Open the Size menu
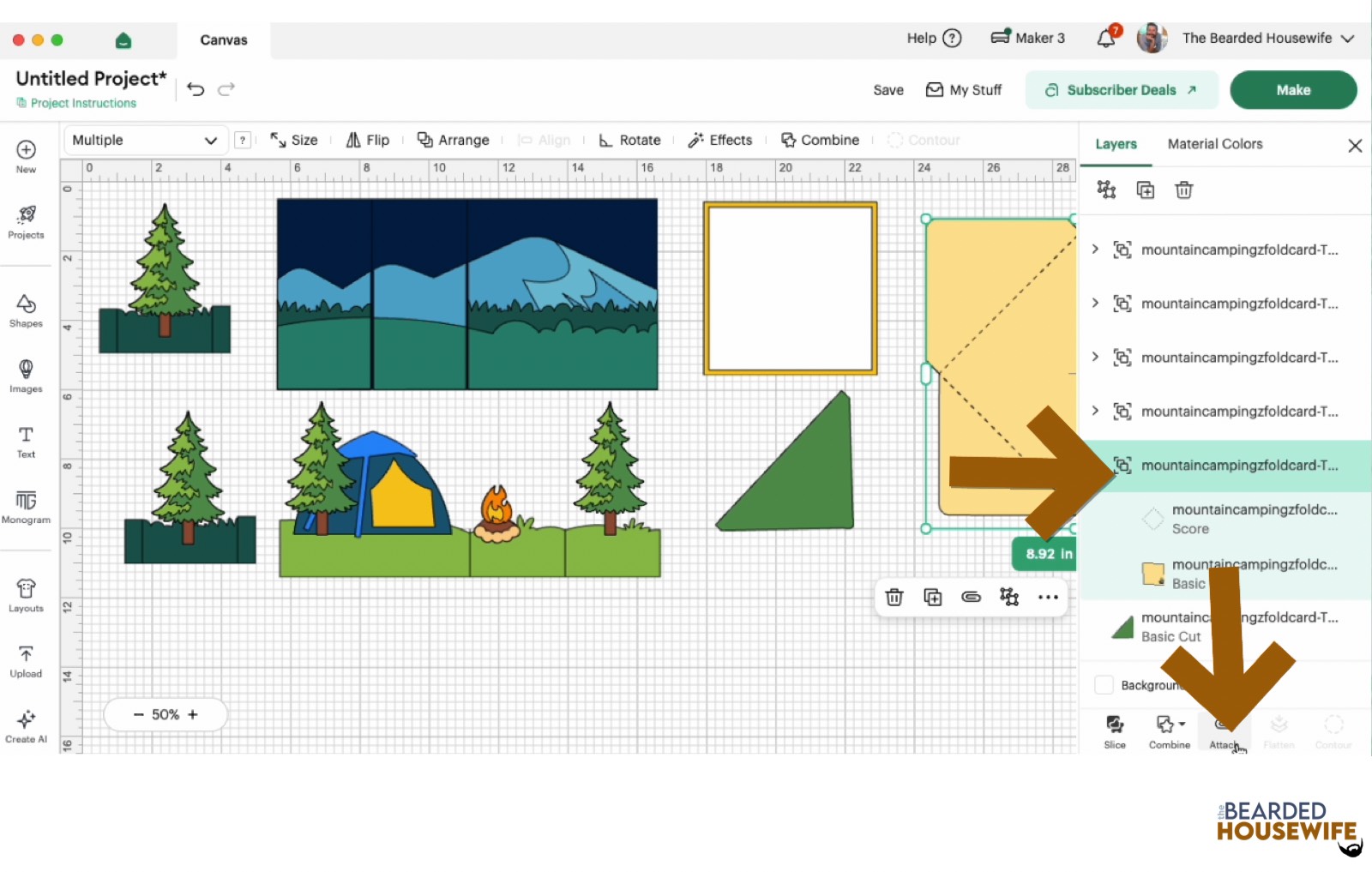Screen dimensions: 1372x872 tap(294, 140)
